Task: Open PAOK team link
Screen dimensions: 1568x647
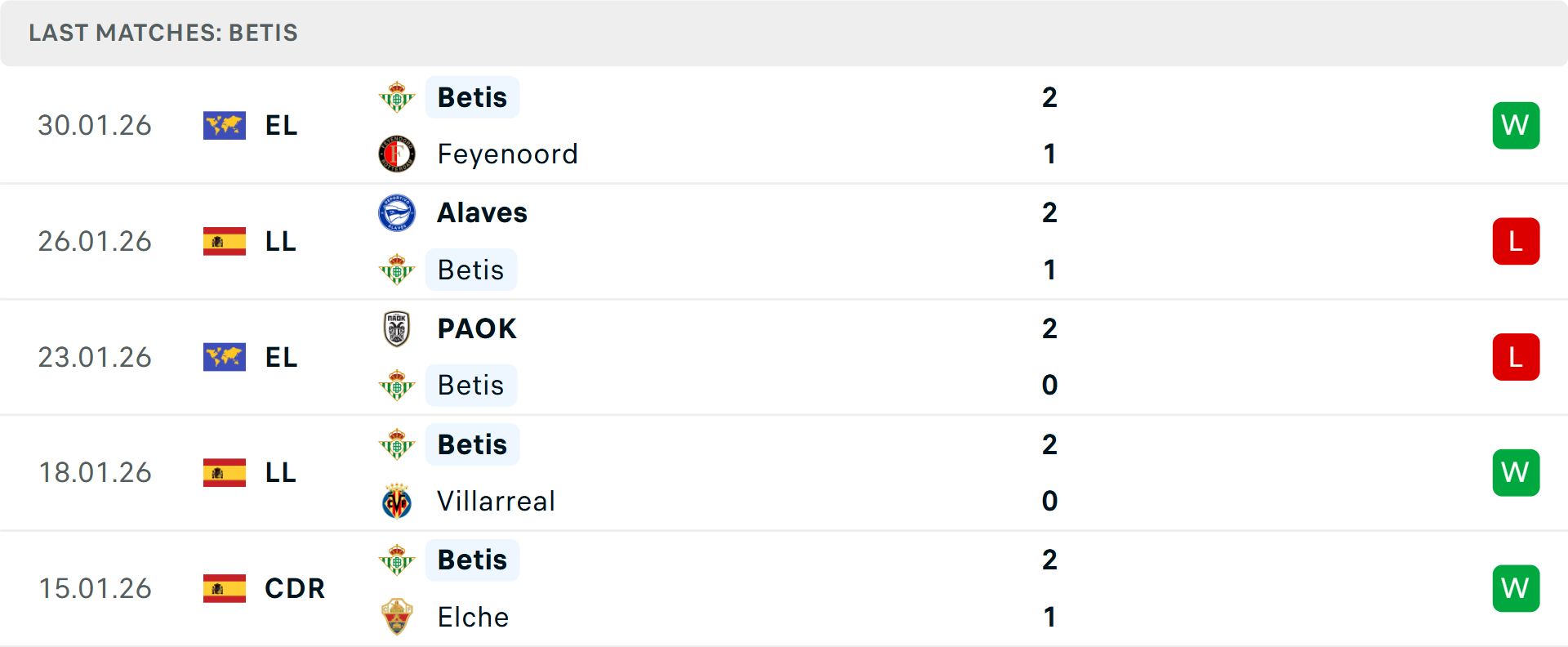Action: [477, 328]
